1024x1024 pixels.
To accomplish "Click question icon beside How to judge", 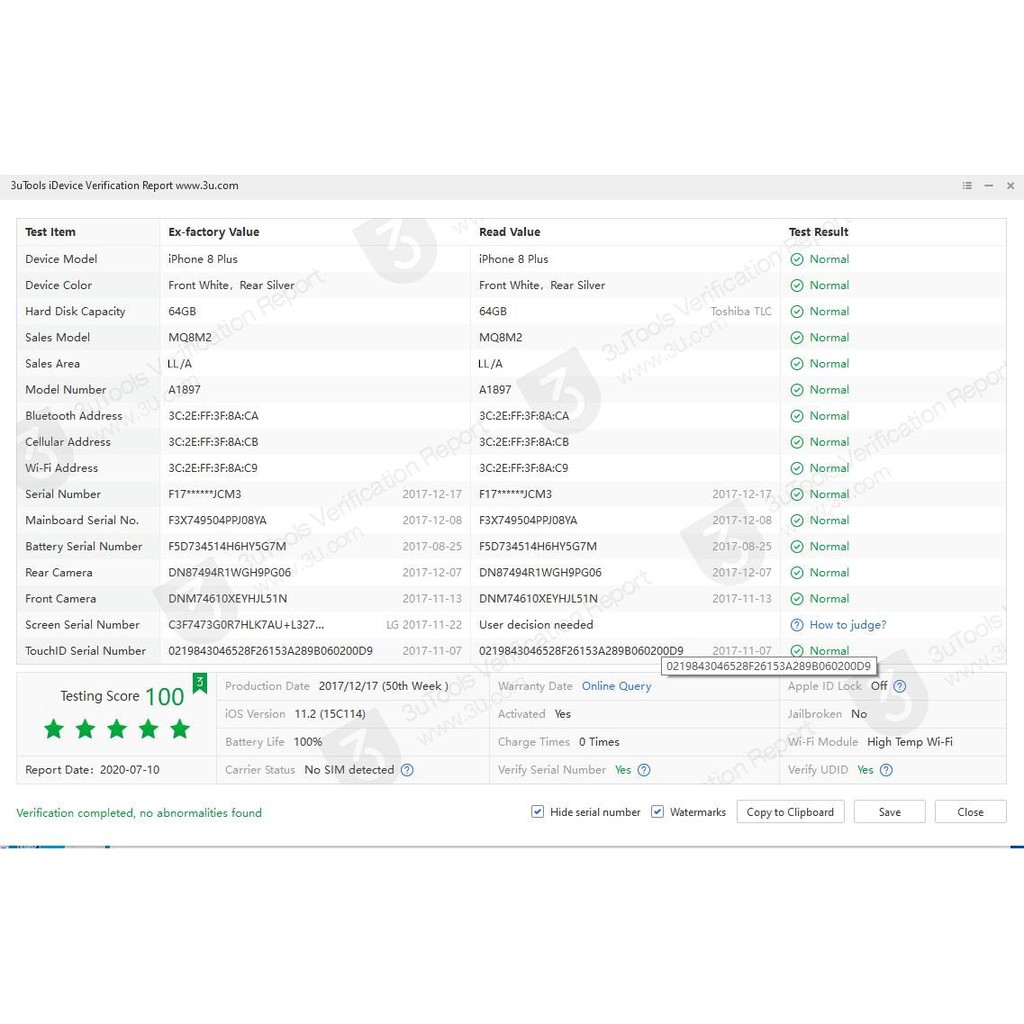I will pyautogui.click(x=797, y=625).
